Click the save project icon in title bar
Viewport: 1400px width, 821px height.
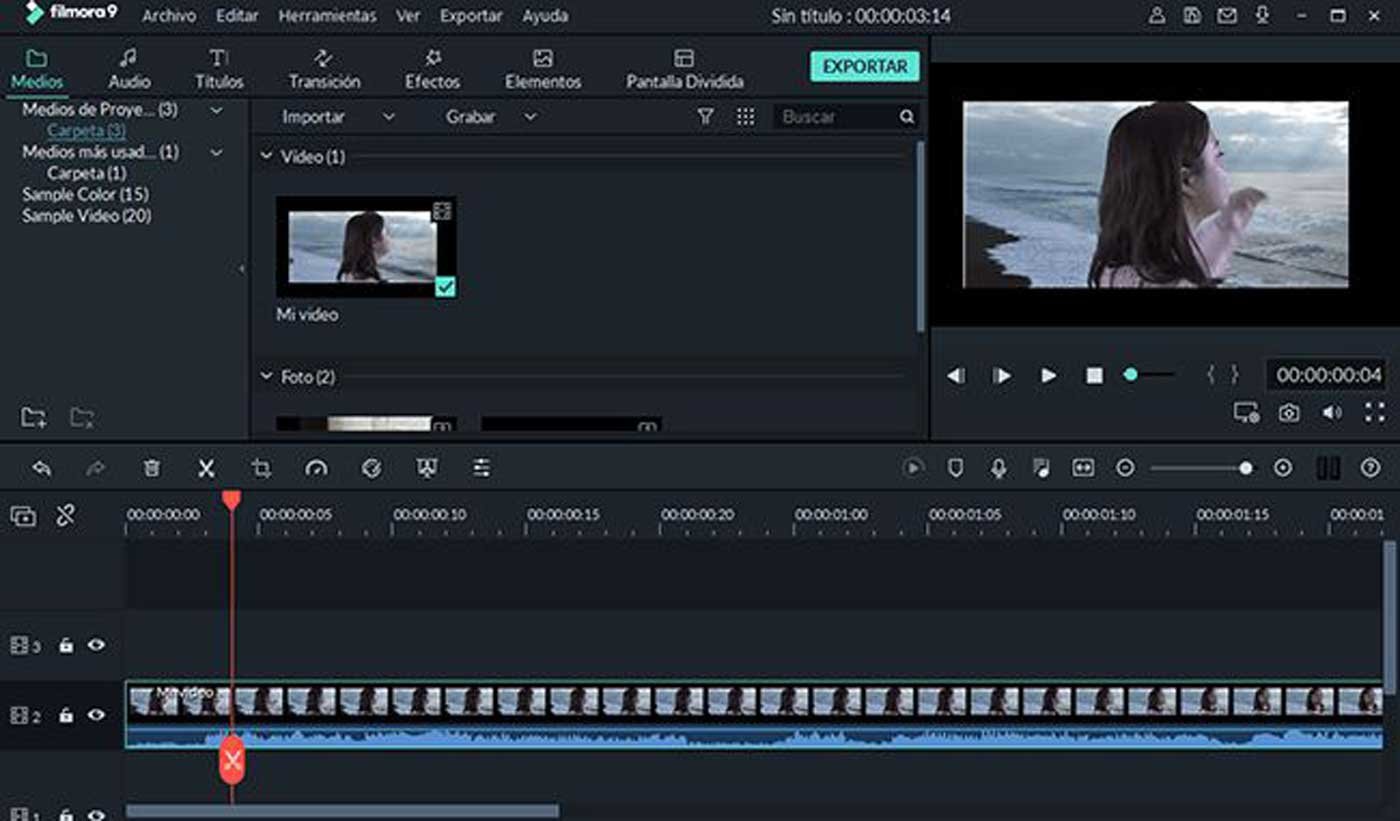(1192, 15)
